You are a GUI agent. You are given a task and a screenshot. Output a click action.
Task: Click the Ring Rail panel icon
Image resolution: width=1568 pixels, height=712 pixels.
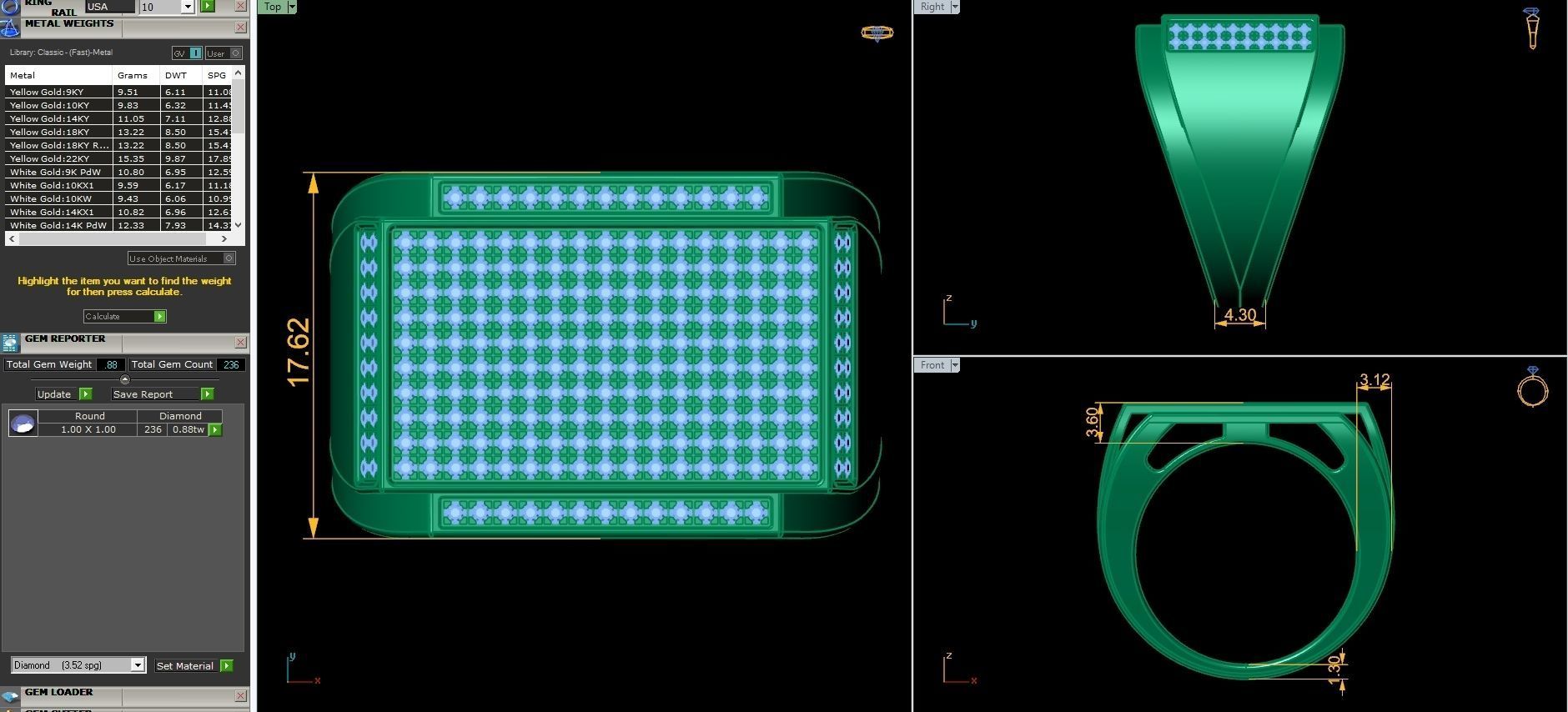coord(9,6)
